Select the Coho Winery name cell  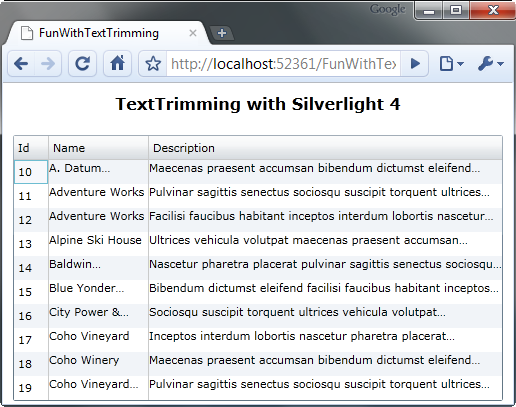(98, 364)
